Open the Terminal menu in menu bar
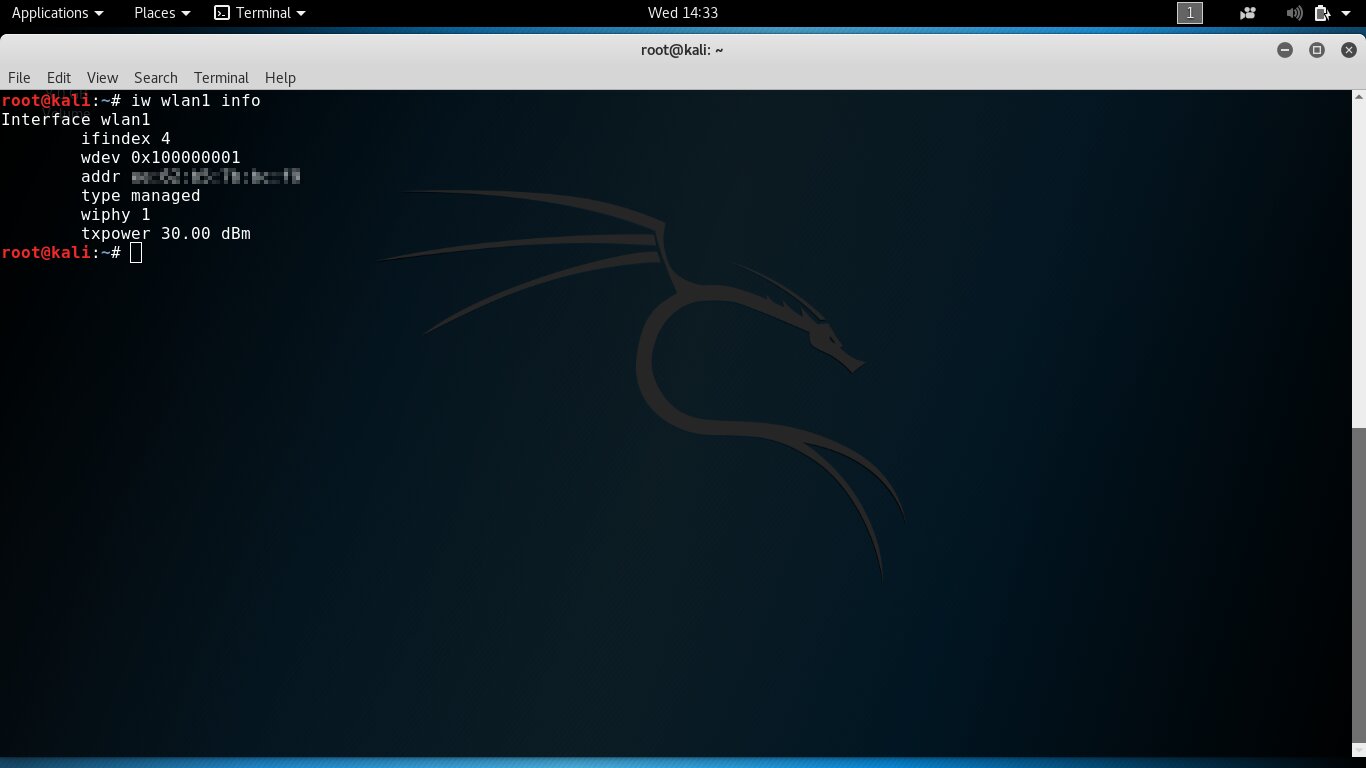Viewport: 1366px width, 768px height. [221, 78]
